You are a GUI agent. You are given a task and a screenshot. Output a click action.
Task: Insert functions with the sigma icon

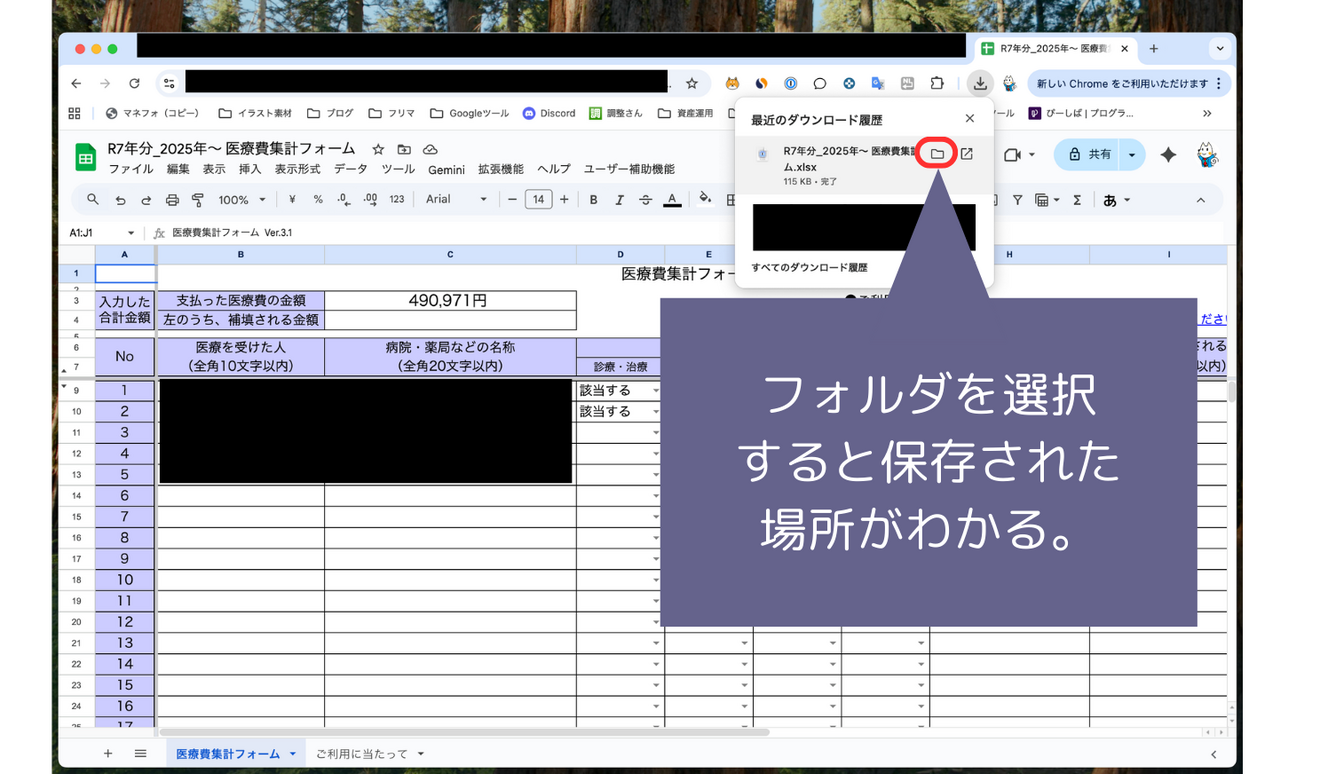(1077, 200)
